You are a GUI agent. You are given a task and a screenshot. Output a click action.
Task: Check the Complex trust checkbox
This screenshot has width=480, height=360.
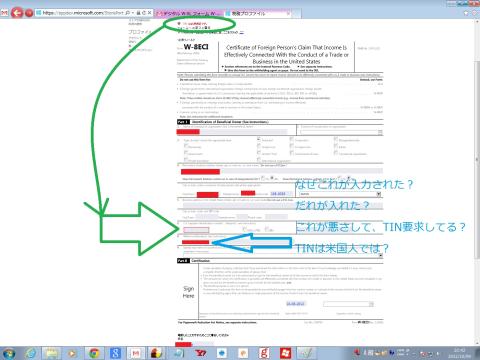click(x=292, y=146)
